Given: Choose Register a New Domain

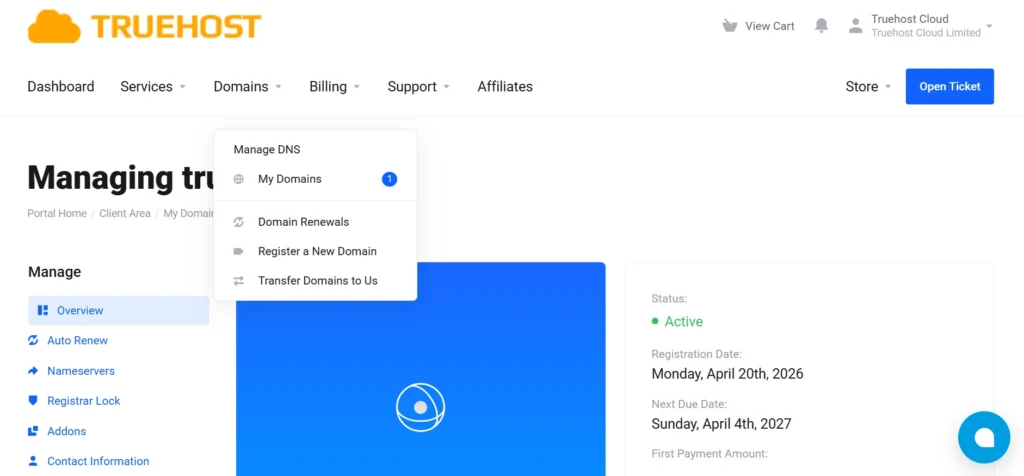Looking at the screenshot, I should click(315, 251).
